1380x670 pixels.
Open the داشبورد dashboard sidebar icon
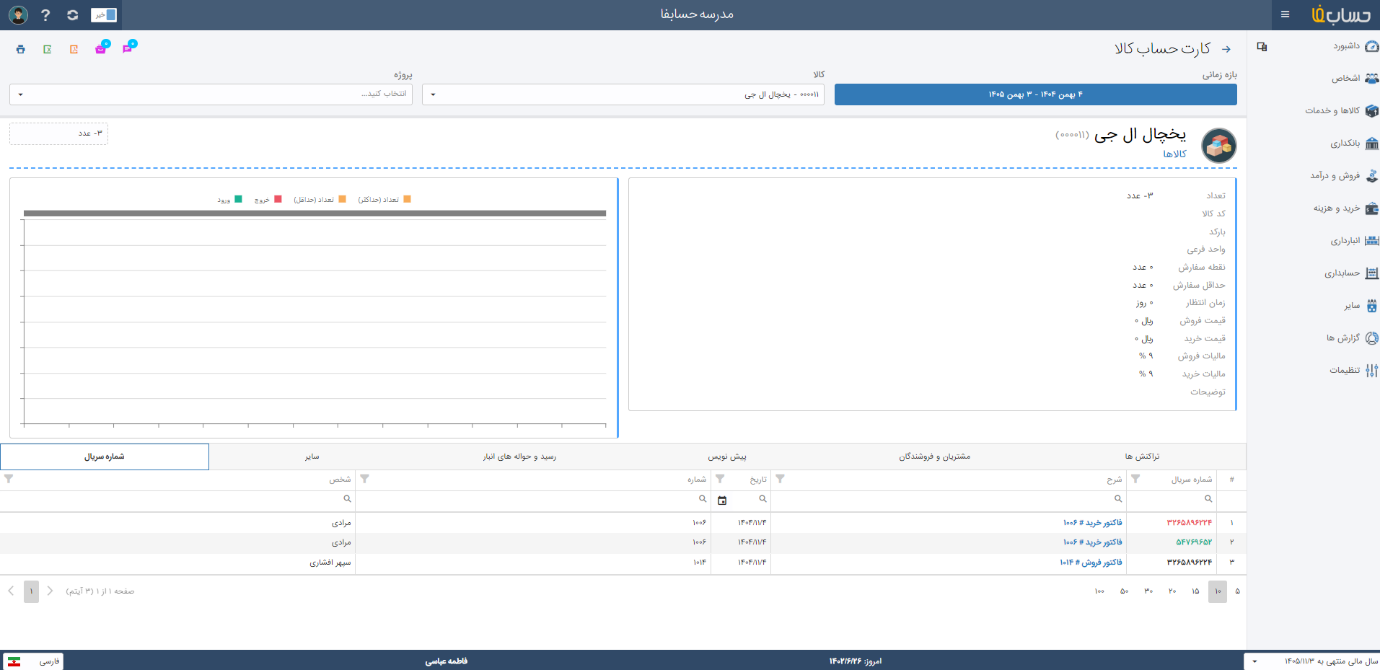tap(1371, 46)
